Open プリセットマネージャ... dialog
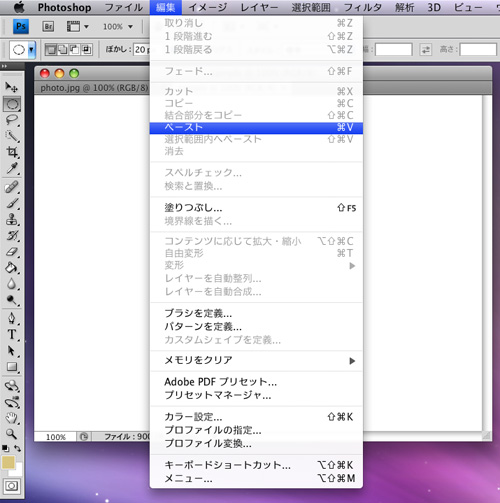This screenshot has width=500, height=503. tap(256, 395)
